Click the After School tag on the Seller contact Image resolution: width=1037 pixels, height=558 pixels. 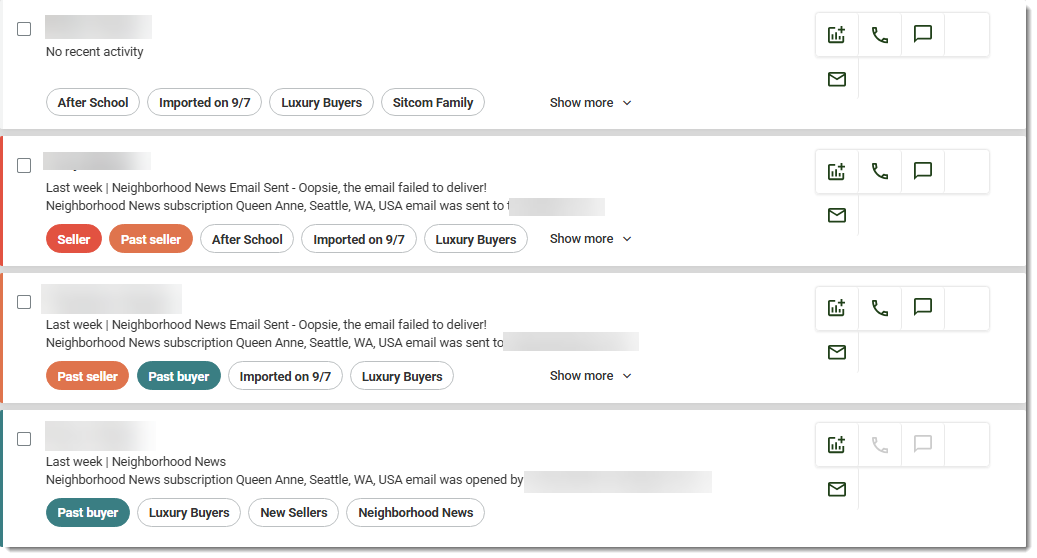tap(247, 239)
